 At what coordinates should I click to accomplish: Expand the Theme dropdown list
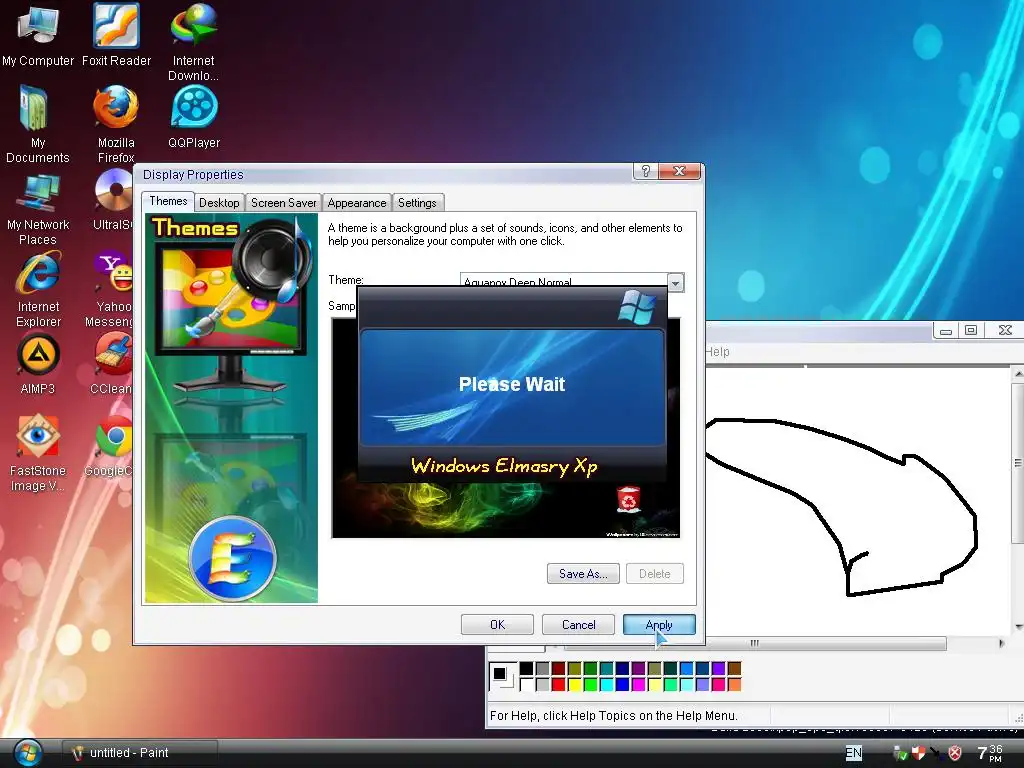click(x=676, y=283)
